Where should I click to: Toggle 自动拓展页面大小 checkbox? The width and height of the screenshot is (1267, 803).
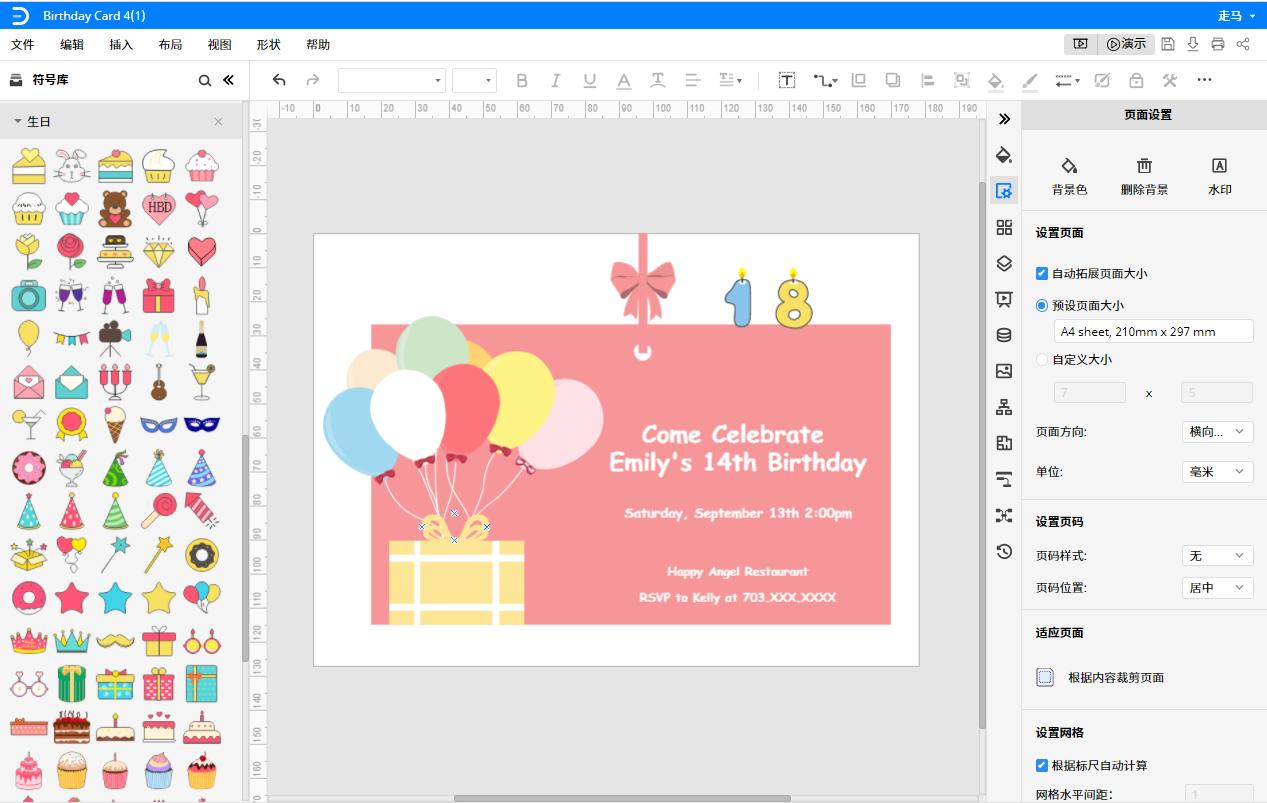pos(1042,273)
